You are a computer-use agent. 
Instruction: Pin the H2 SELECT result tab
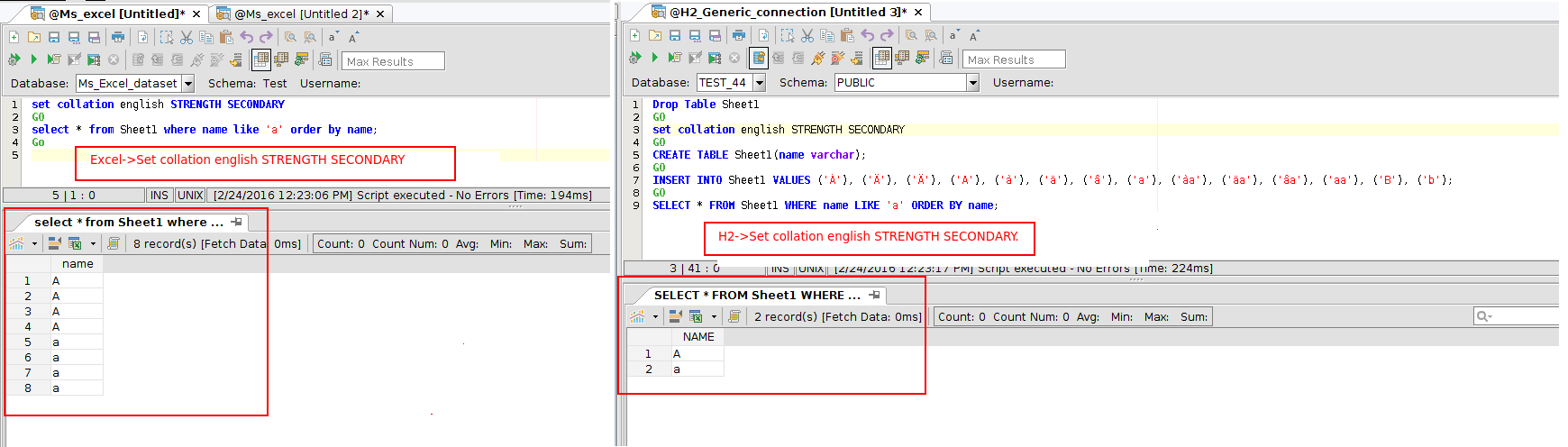874,295
